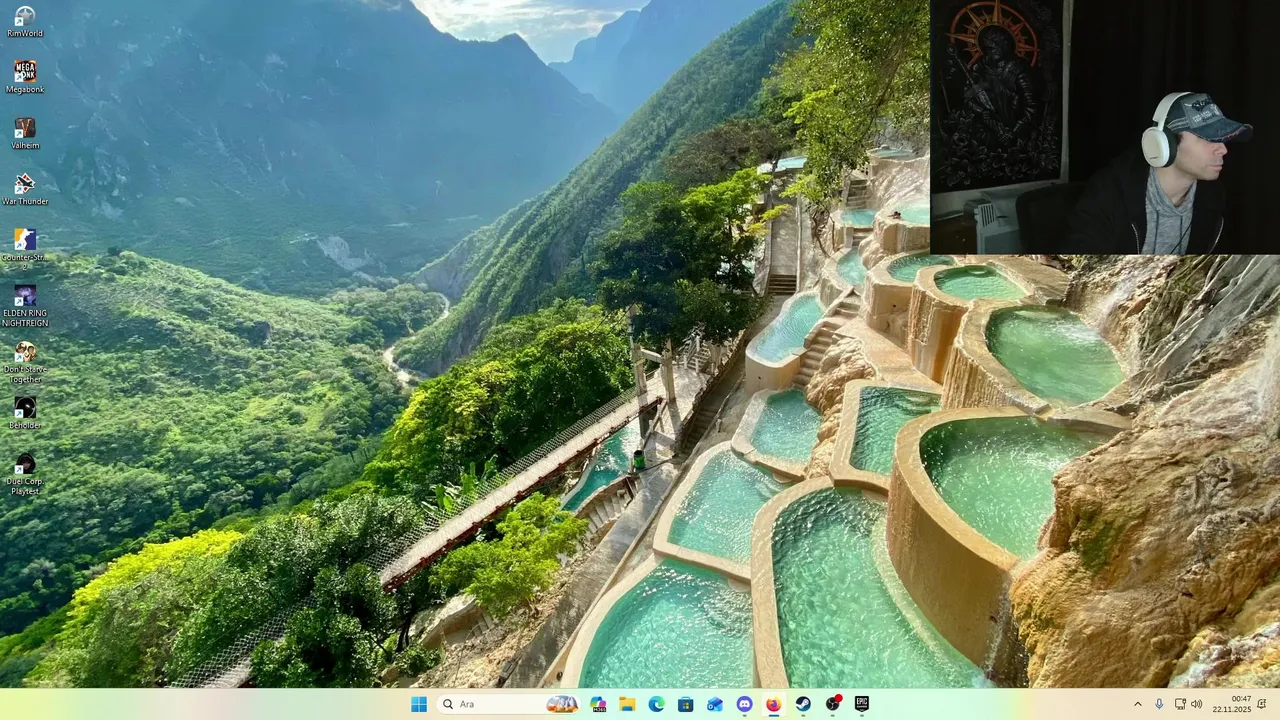1280x720 pixels.
Task: Switch to Firefox in the taskbar
Action: [x=773, y=704]
